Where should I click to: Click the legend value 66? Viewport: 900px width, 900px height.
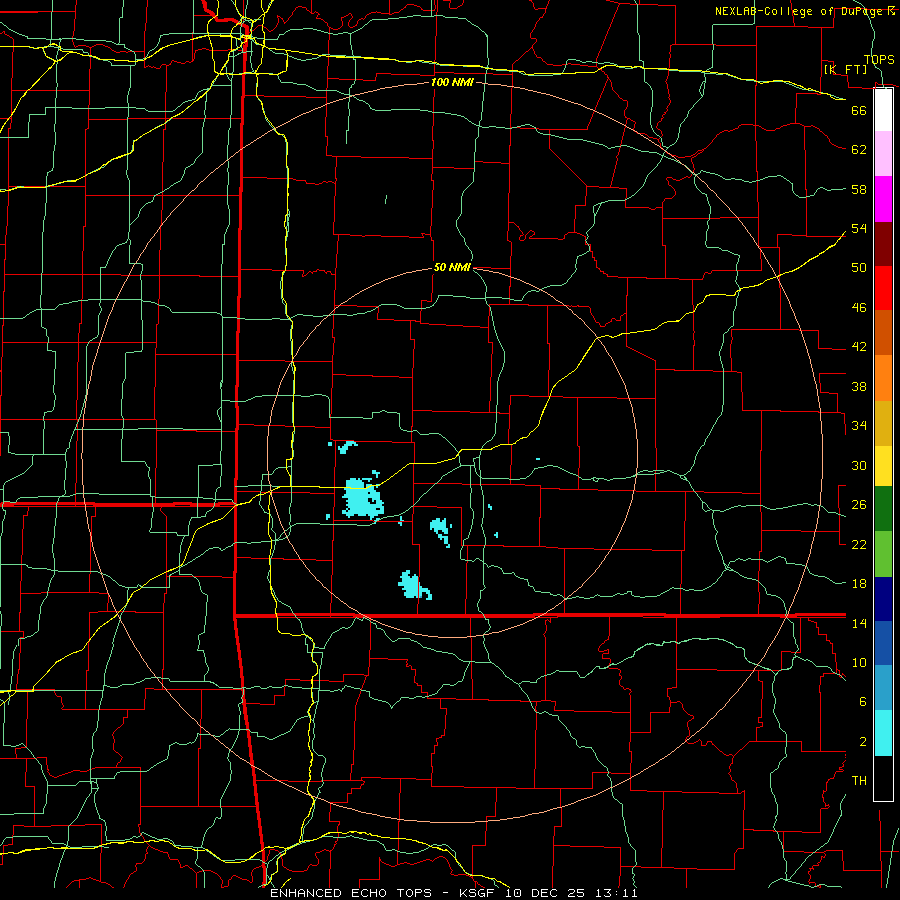coord(859,110)
